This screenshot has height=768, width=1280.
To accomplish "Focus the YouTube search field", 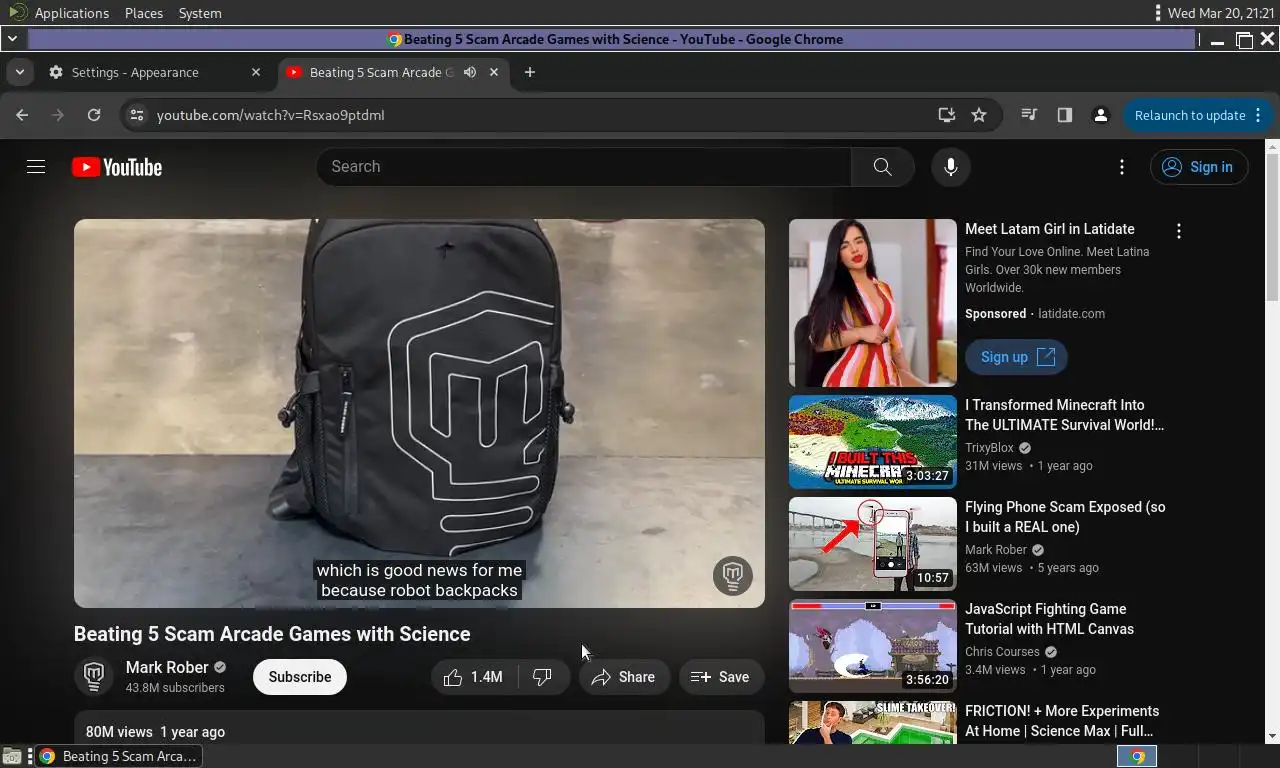I will pos(584,167).
